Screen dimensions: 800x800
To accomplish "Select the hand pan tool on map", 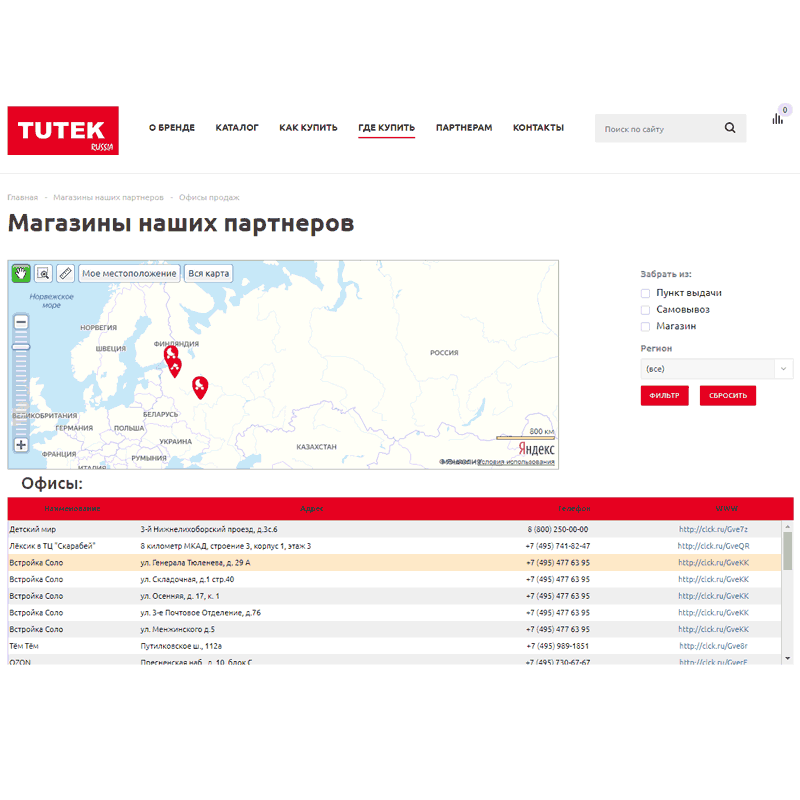I will click(x=21, y=273).
